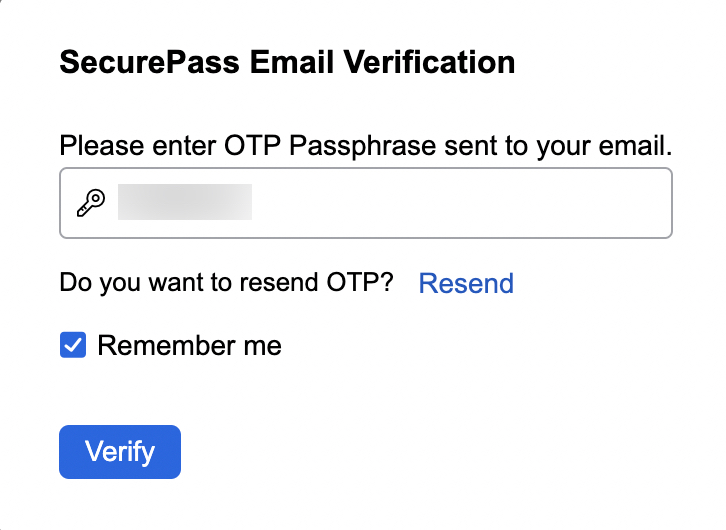
Task: Request a new OTP using Resend
Action: pos(466,283)
